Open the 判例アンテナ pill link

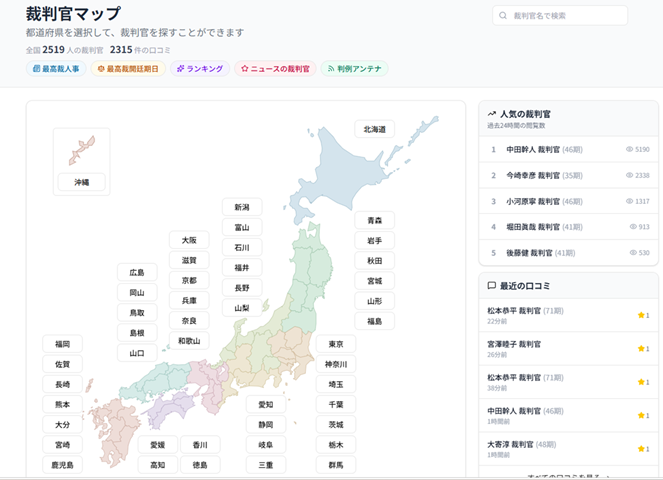click(x=355, y=69)
